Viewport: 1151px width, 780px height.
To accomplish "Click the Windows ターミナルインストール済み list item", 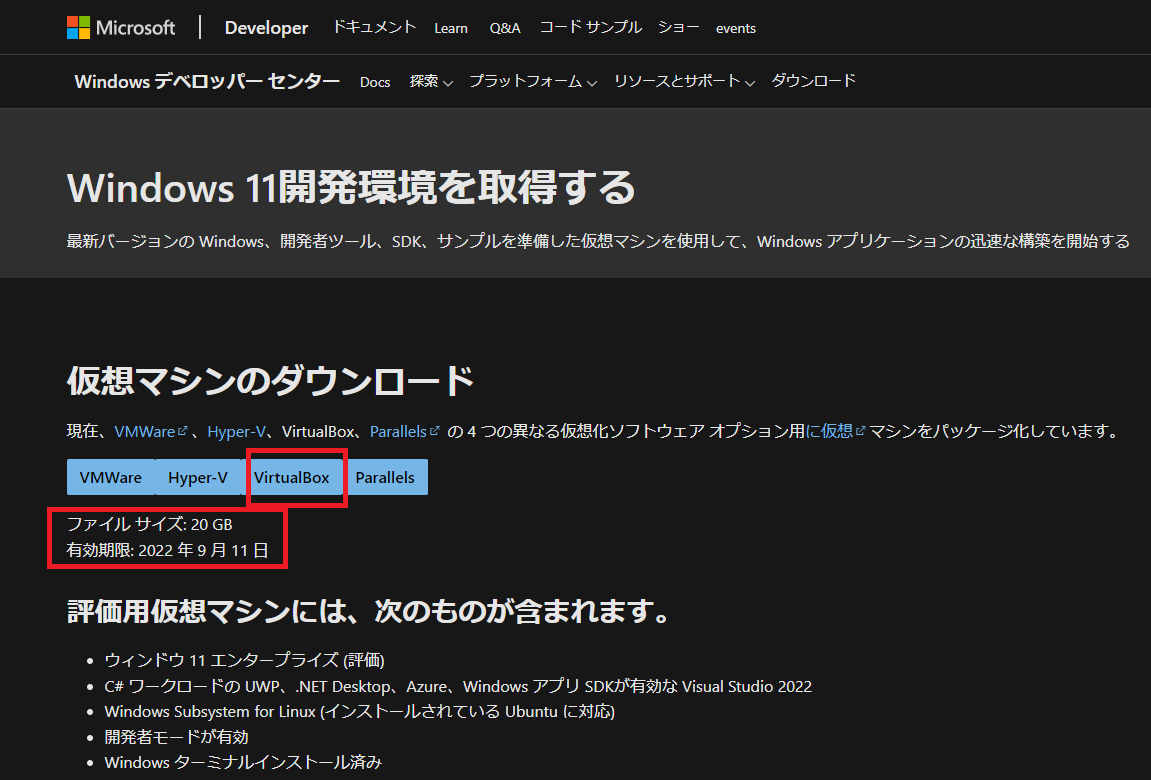I will [243, 762].
